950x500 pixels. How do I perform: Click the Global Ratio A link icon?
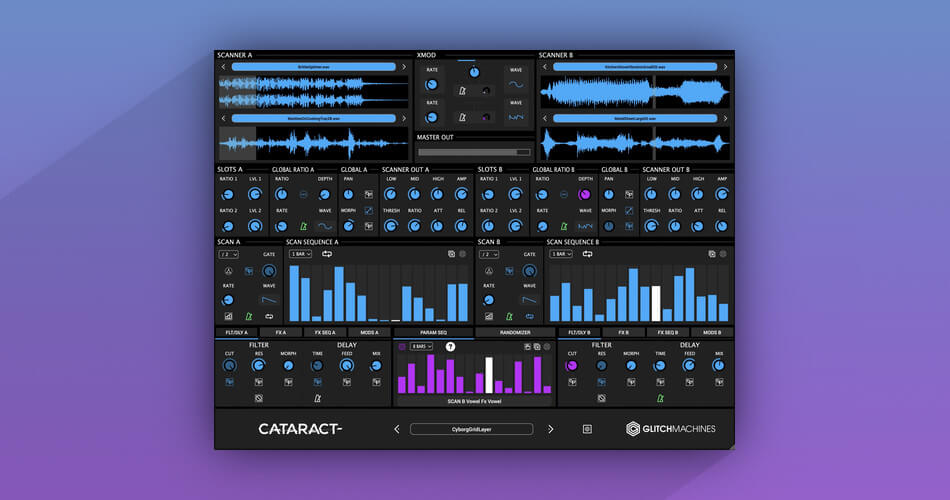(304, 195)
